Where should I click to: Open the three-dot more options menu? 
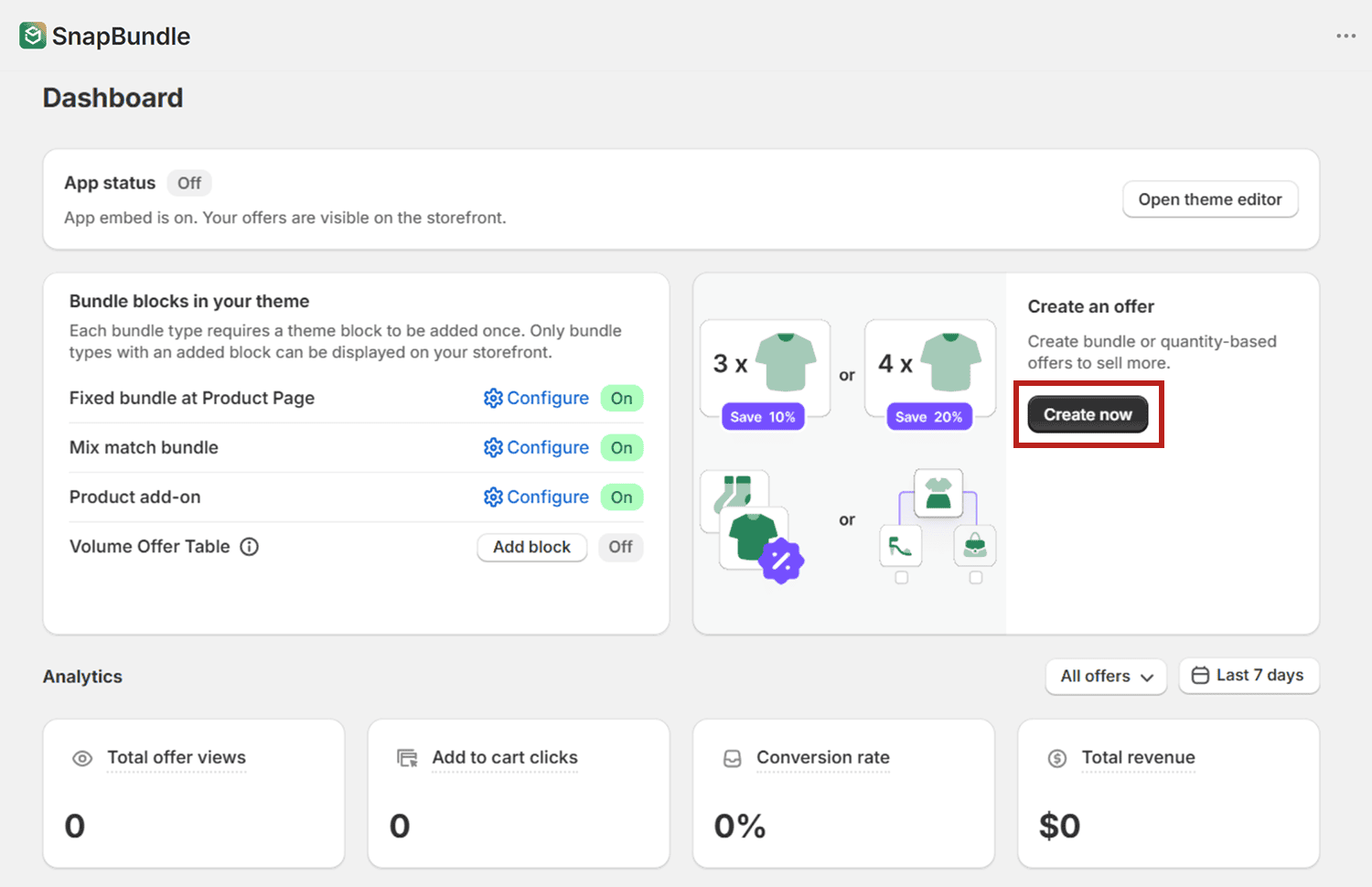(1345, 36)
